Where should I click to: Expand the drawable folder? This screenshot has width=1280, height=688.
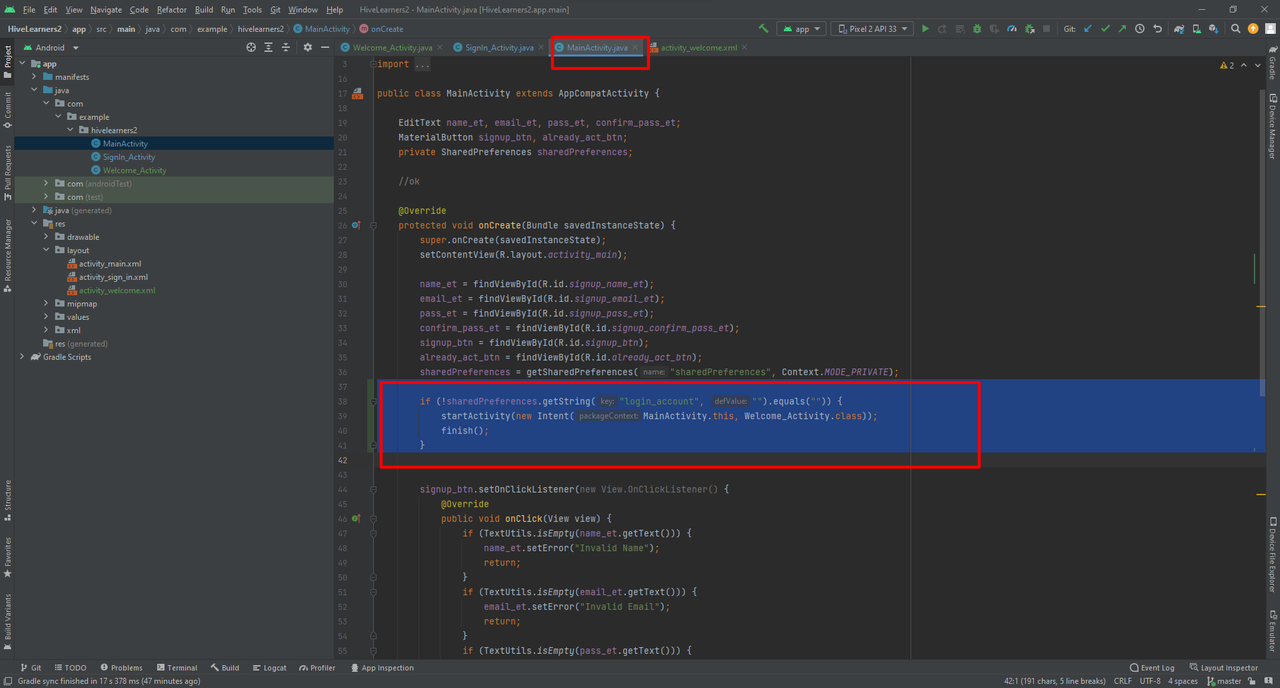click(x=46, y=237)
